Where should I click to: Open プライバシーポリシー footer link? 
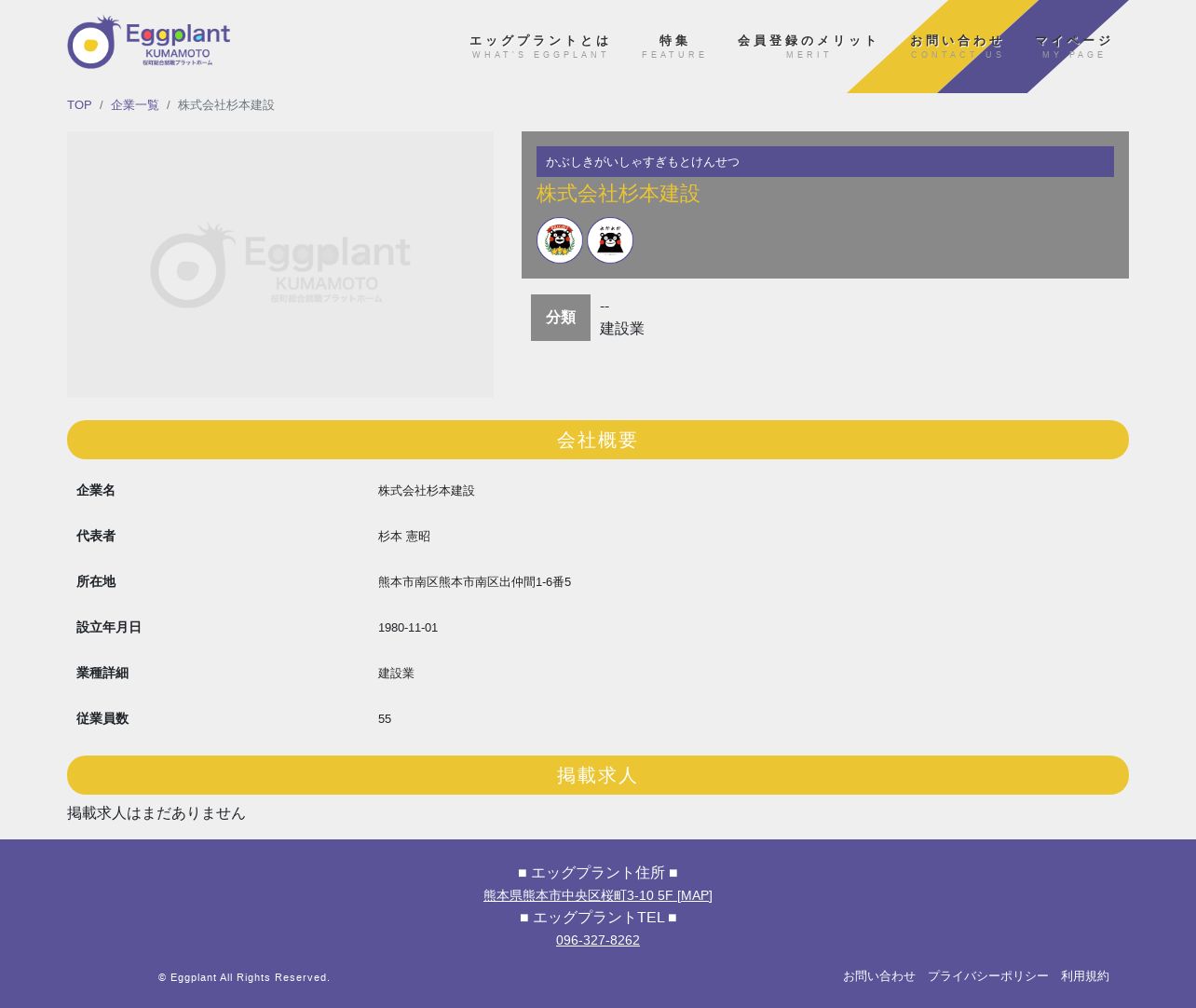(x=988, y=976)
